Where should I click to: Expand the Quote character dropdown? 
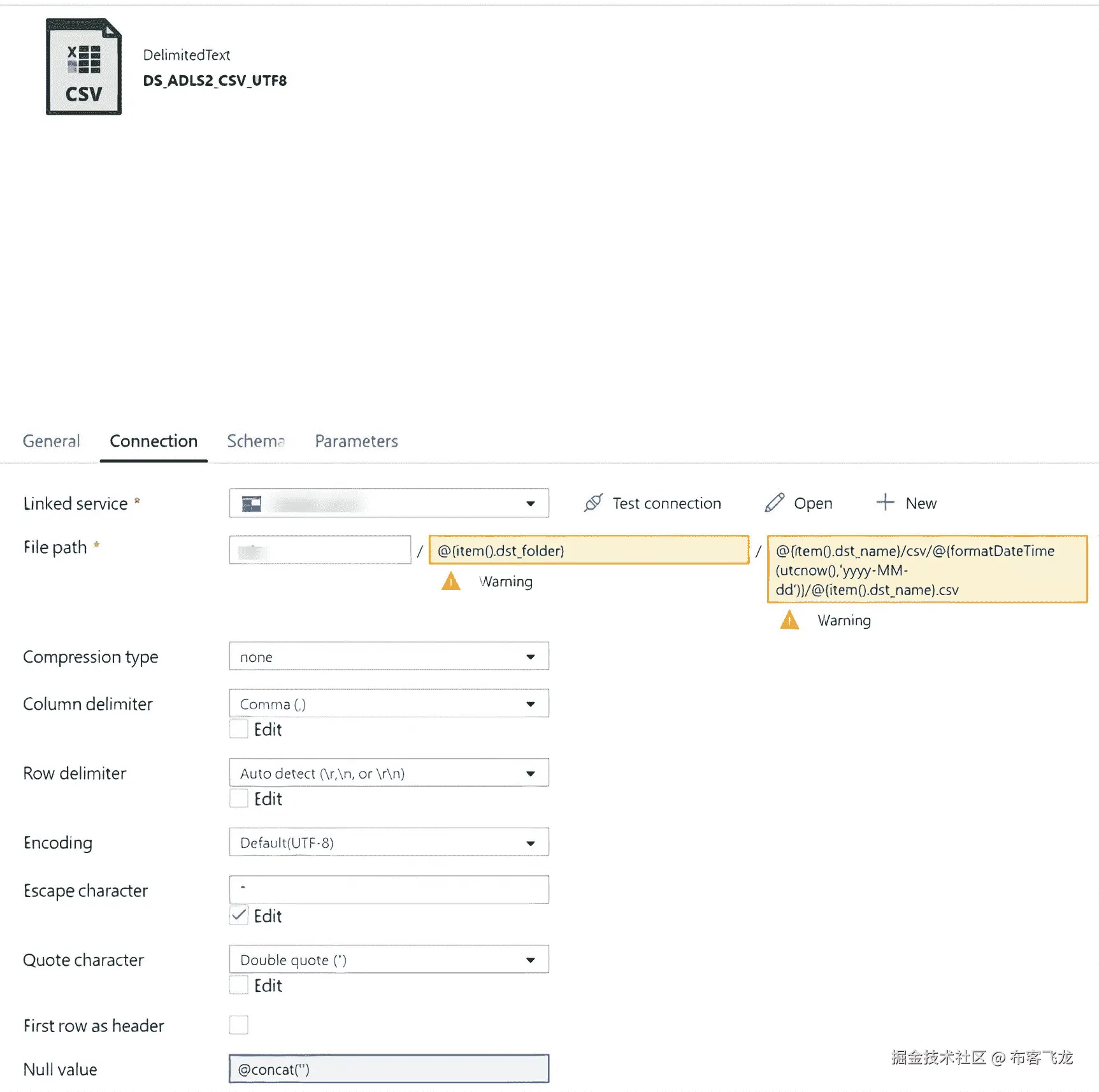[389, 959]
